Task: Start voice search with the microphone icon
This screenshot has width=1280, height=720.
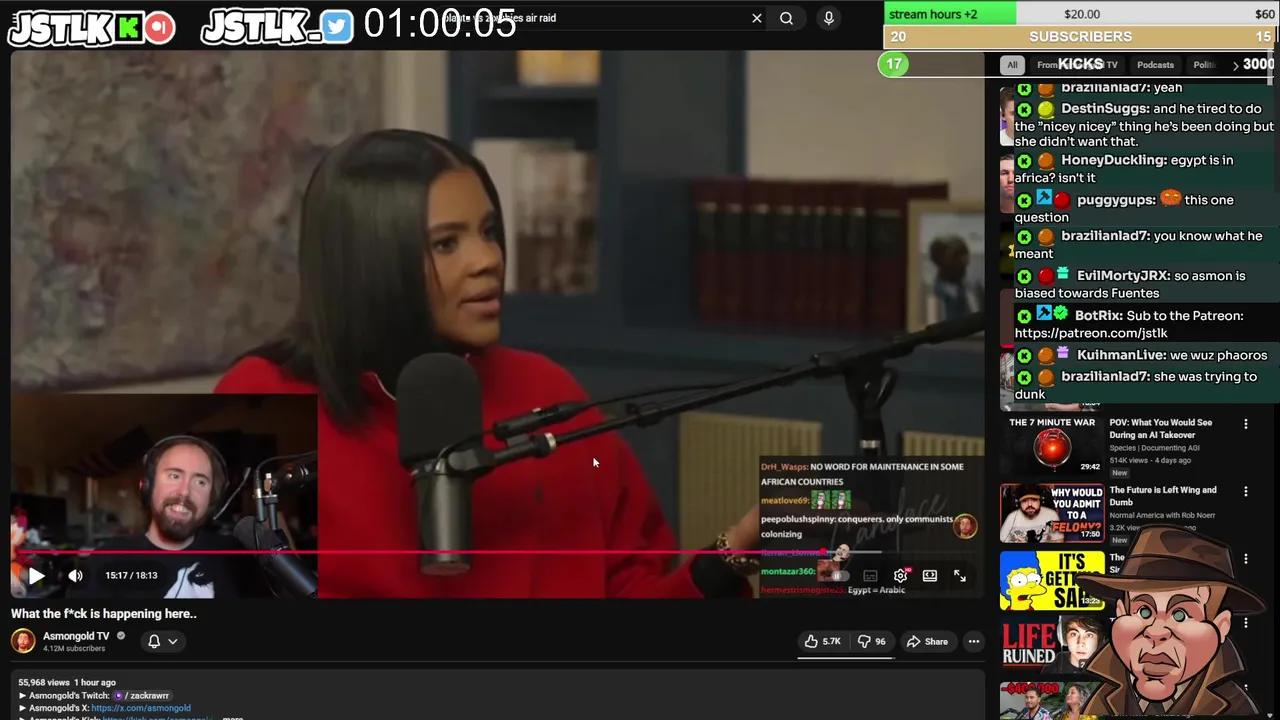Action: coord(828,18)
